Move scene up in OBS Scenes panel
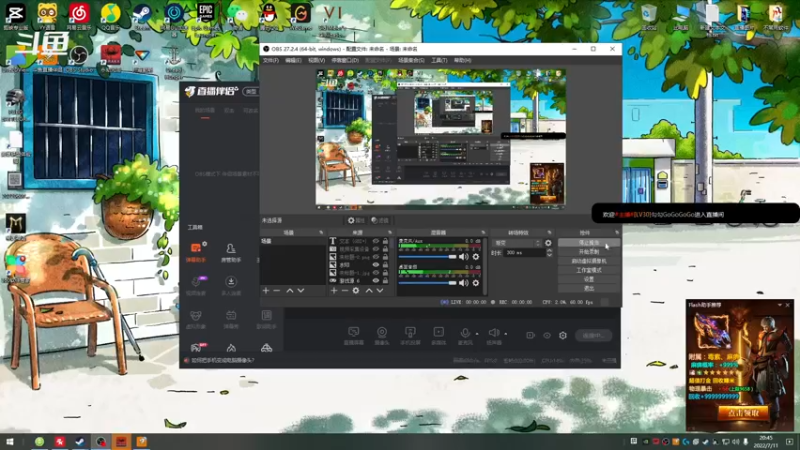The height and width of the screenshot is (450, 800). click(289, 290)
